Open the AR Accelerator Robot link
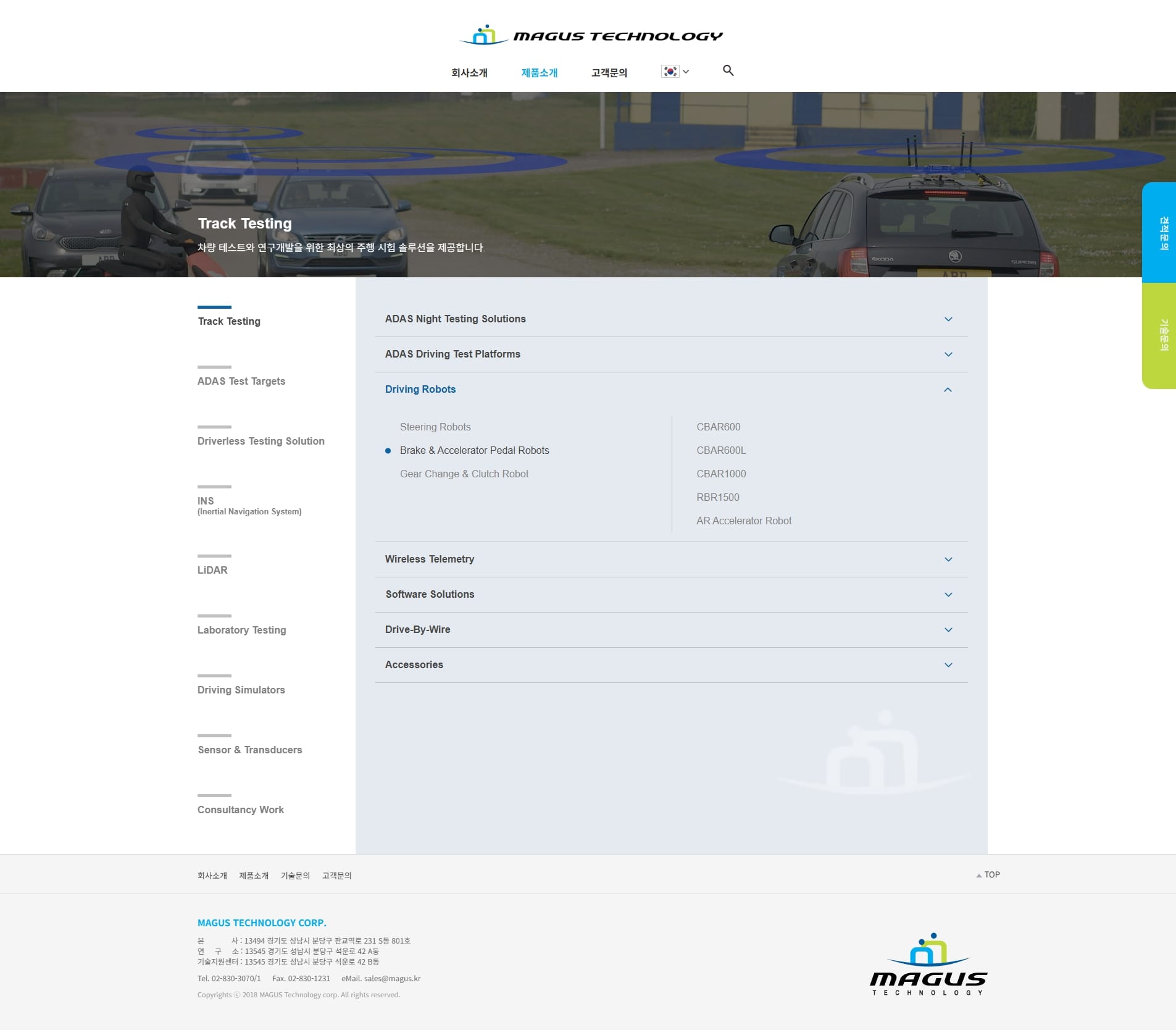This screenshot has width=1176, height=1030. click(743, 521)
